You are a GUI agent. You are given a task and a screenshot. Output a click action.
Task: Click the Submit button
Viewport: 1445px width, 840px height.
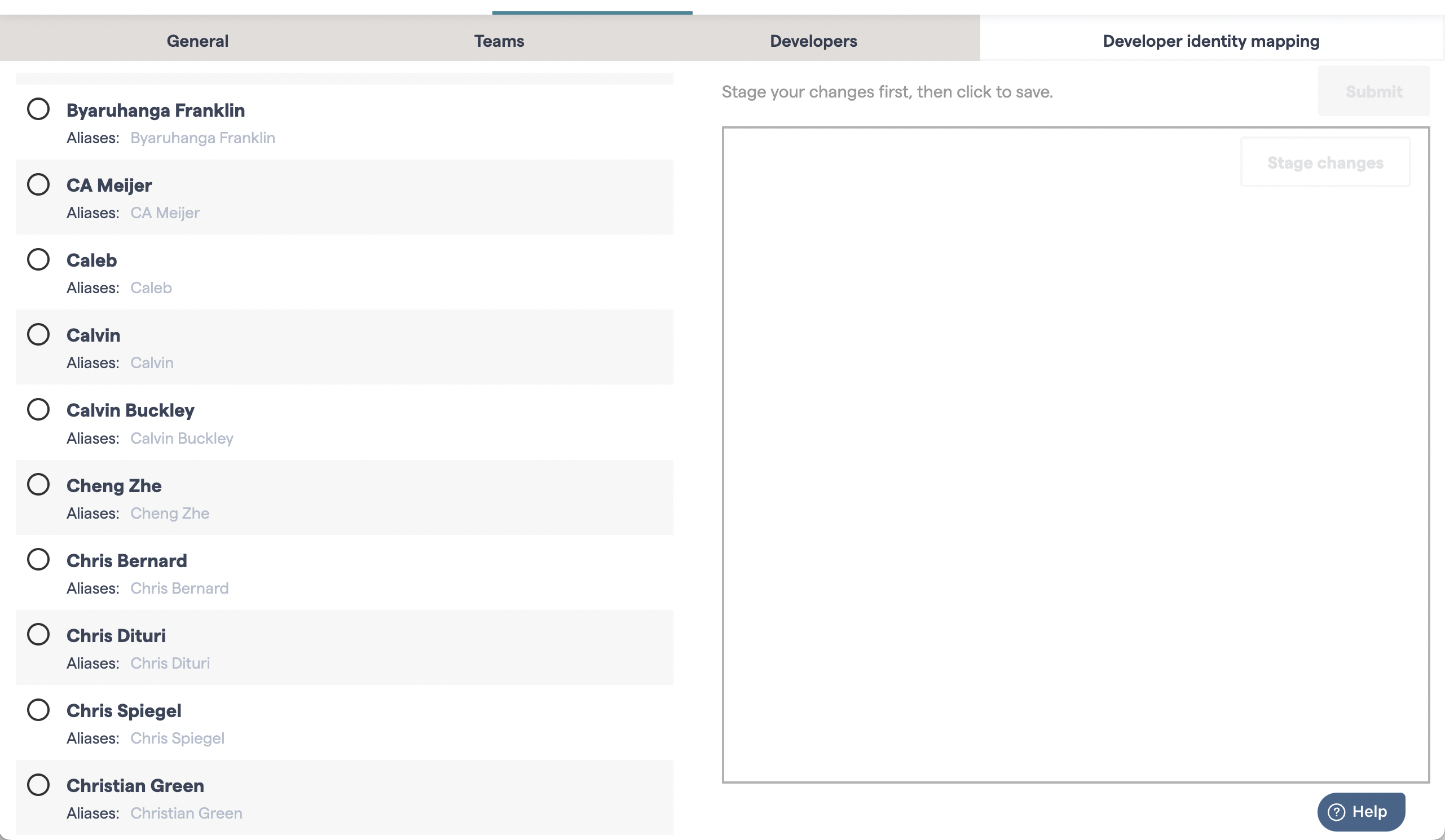[1373, 91]
